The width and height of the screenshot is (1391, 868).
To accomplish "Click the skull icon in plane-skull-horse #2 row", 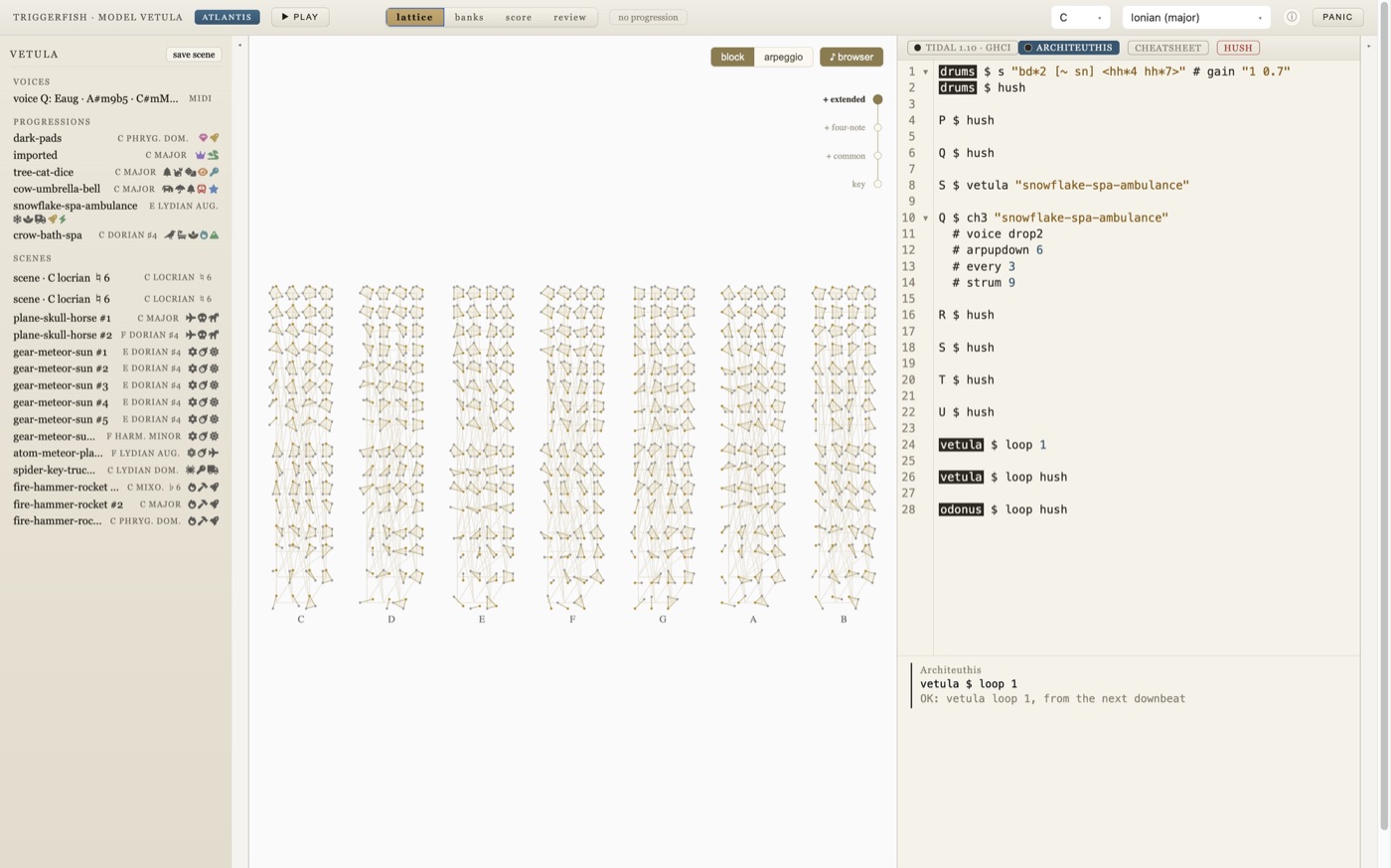I will (x=202, y=335).
